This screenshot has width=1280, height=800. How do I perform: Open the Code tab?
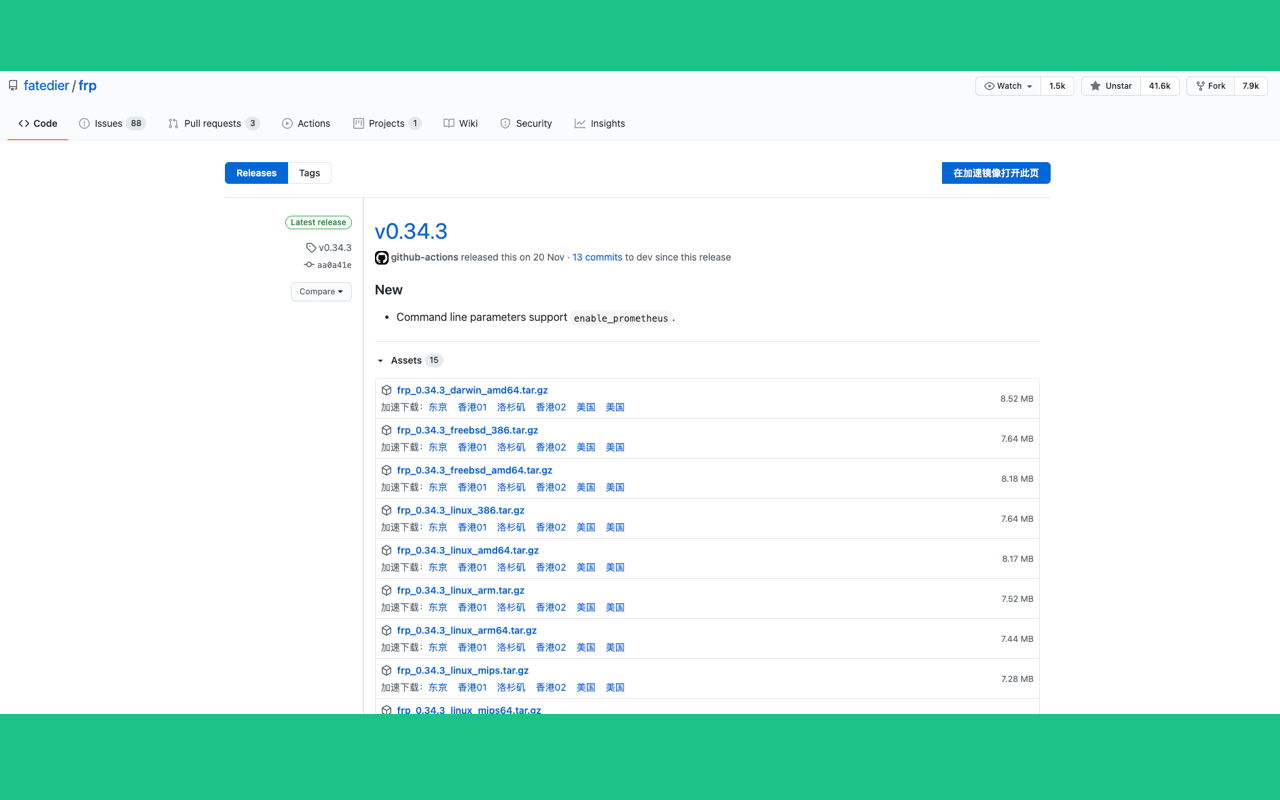click(38, 124)
